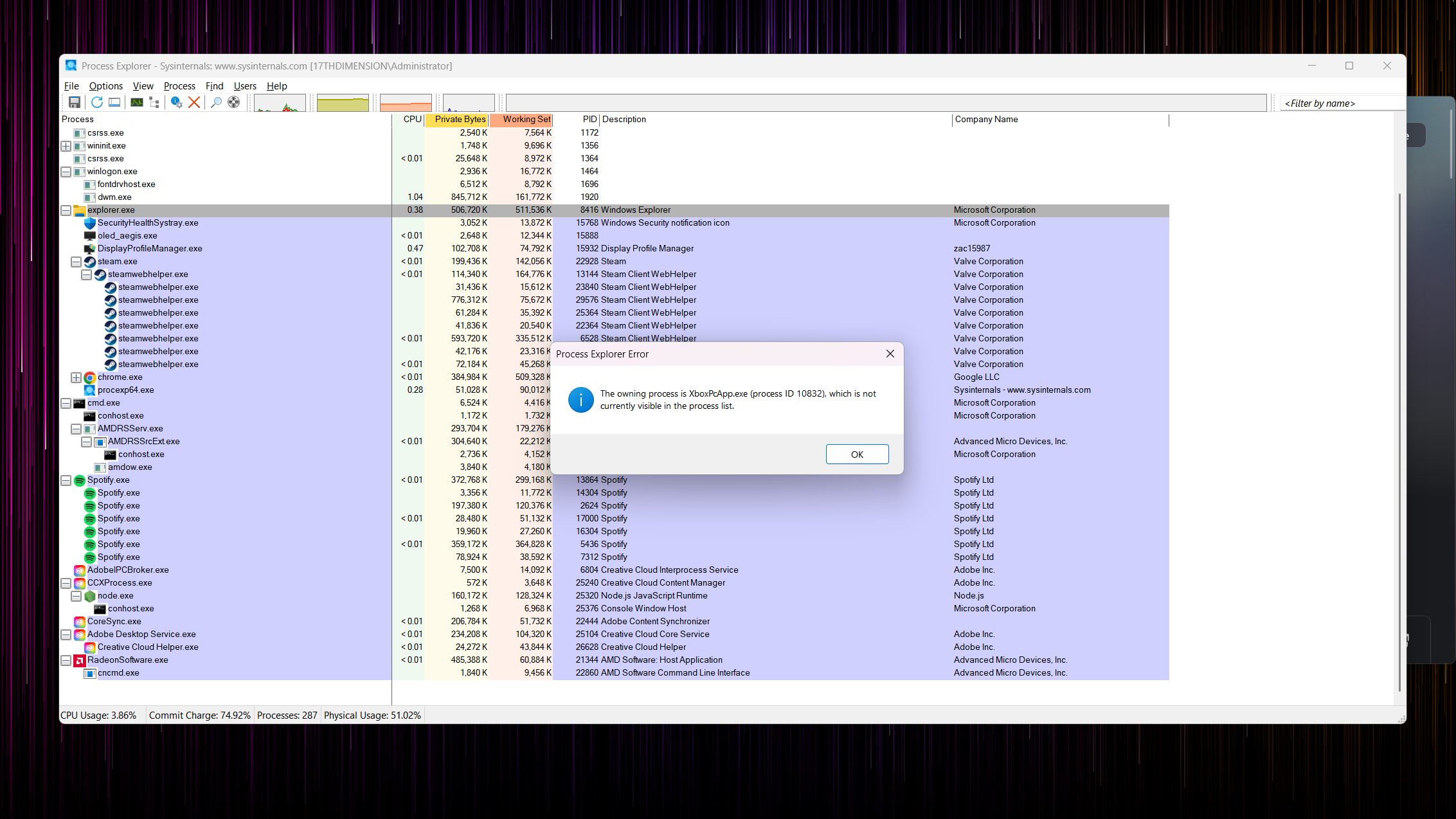
Task: Expand the wininit.exe tree node
Action: [x=66, y=146]
